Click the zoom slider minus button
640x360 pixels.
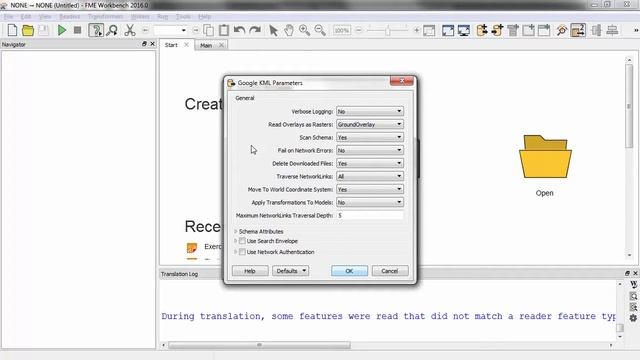[x=359, y=30]
